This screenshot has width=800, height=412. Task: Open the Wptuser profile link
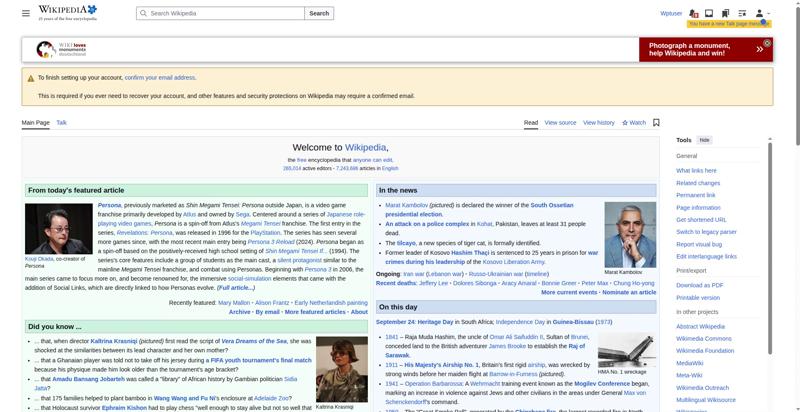pyautogui.click(x=671, y=13)
